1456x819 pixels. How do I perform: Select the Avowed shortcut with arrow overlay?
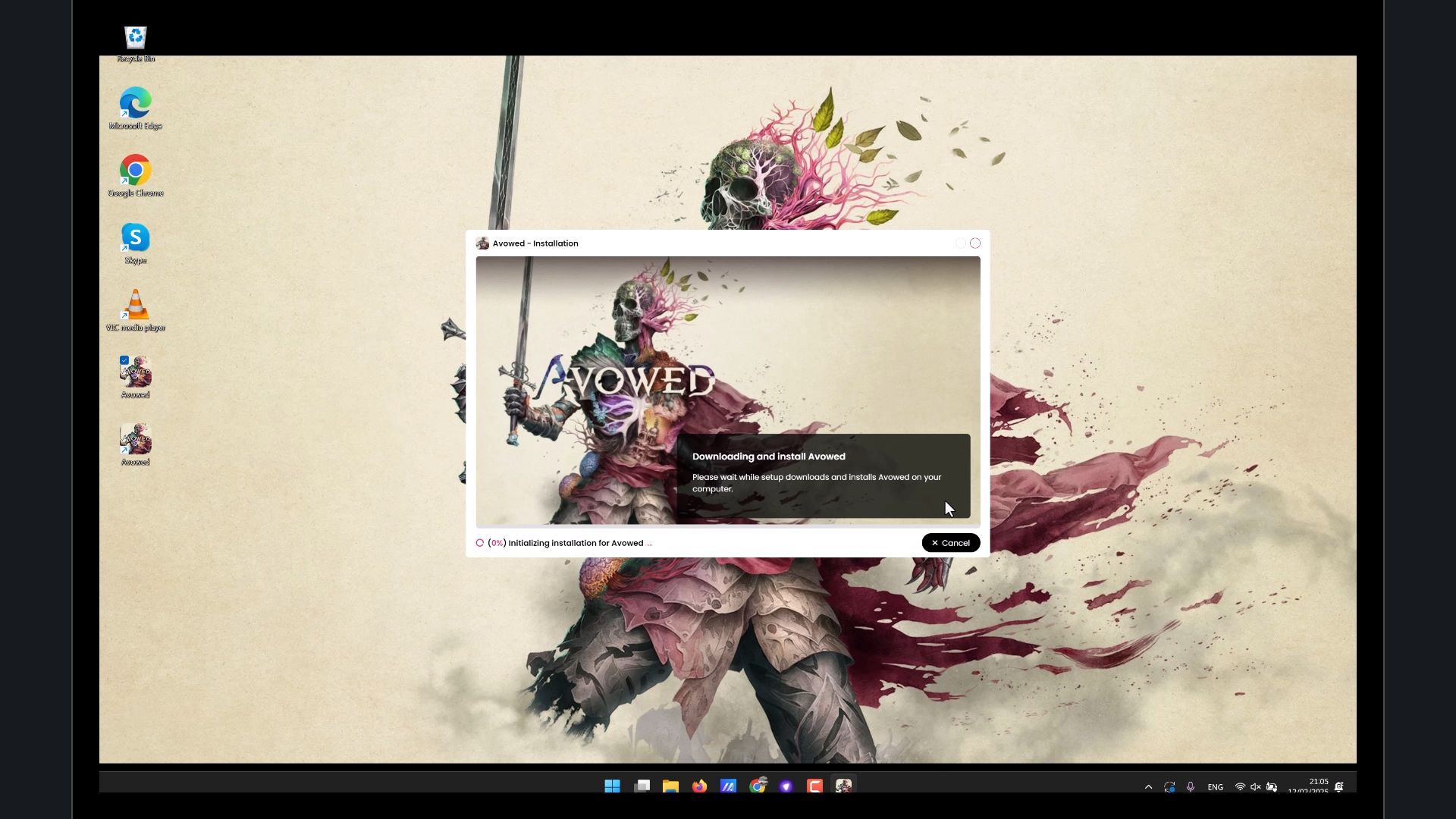pos(136,444)
